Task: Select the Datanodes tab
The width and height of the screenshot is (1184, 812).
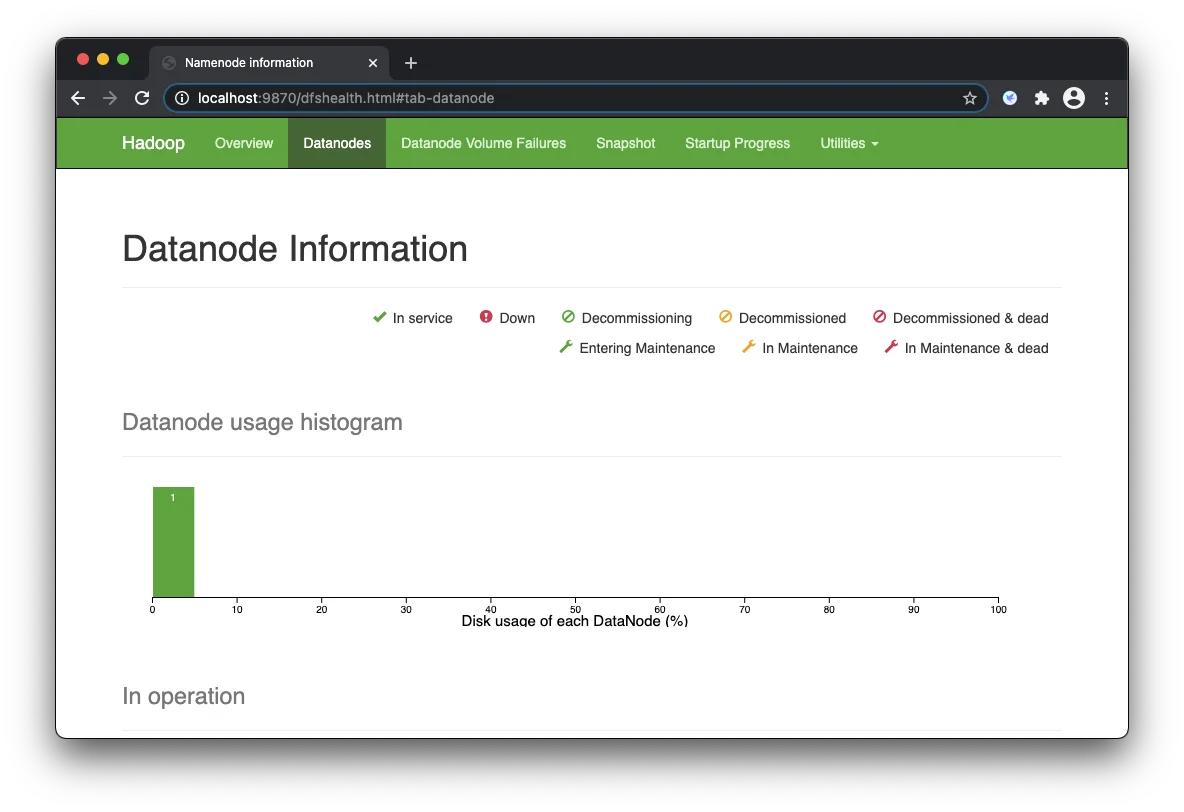Action: tap(337, 143)
